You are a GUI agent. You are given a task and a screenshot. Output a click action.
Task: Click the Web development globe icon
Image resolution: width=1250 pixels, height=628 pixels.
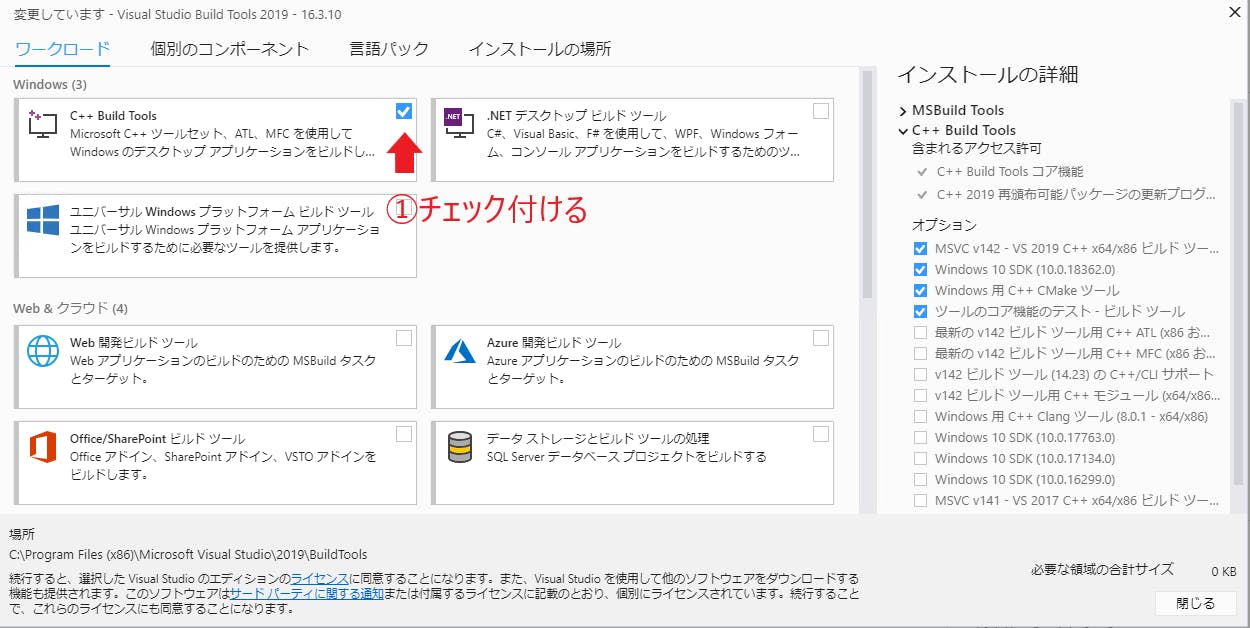click(43, 352)
